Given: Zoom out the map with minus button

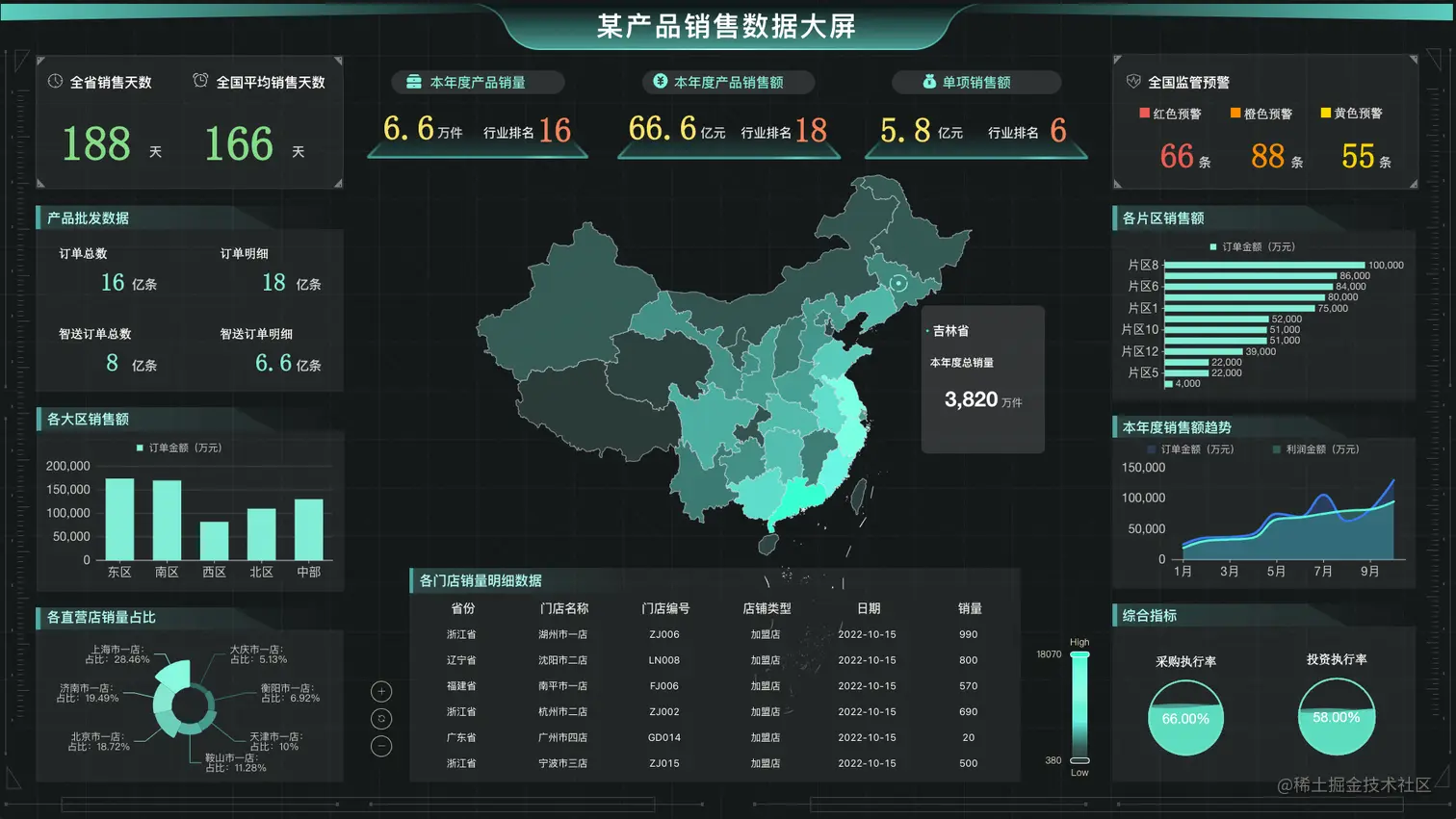Looking at the screenshot, I should coord(381,746).
